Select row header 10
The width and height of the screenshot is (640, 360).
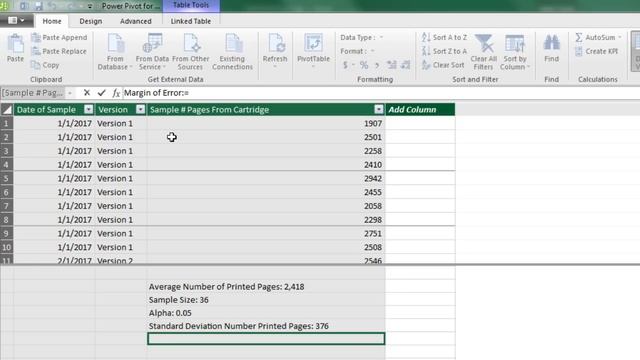pos(7,247)
